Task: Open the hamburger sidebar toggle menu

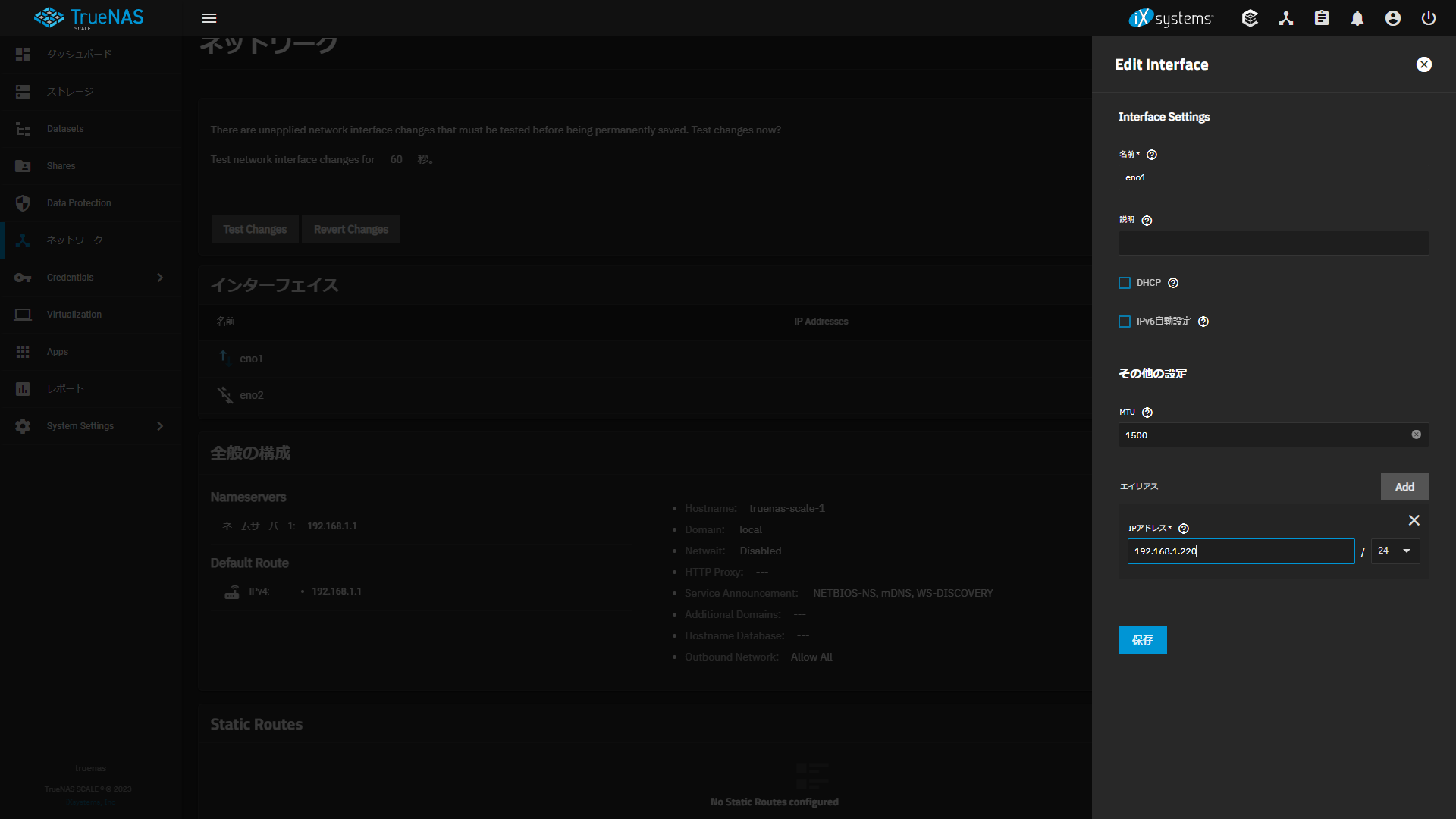Action: pyautogui.click(x=209, y=18)
